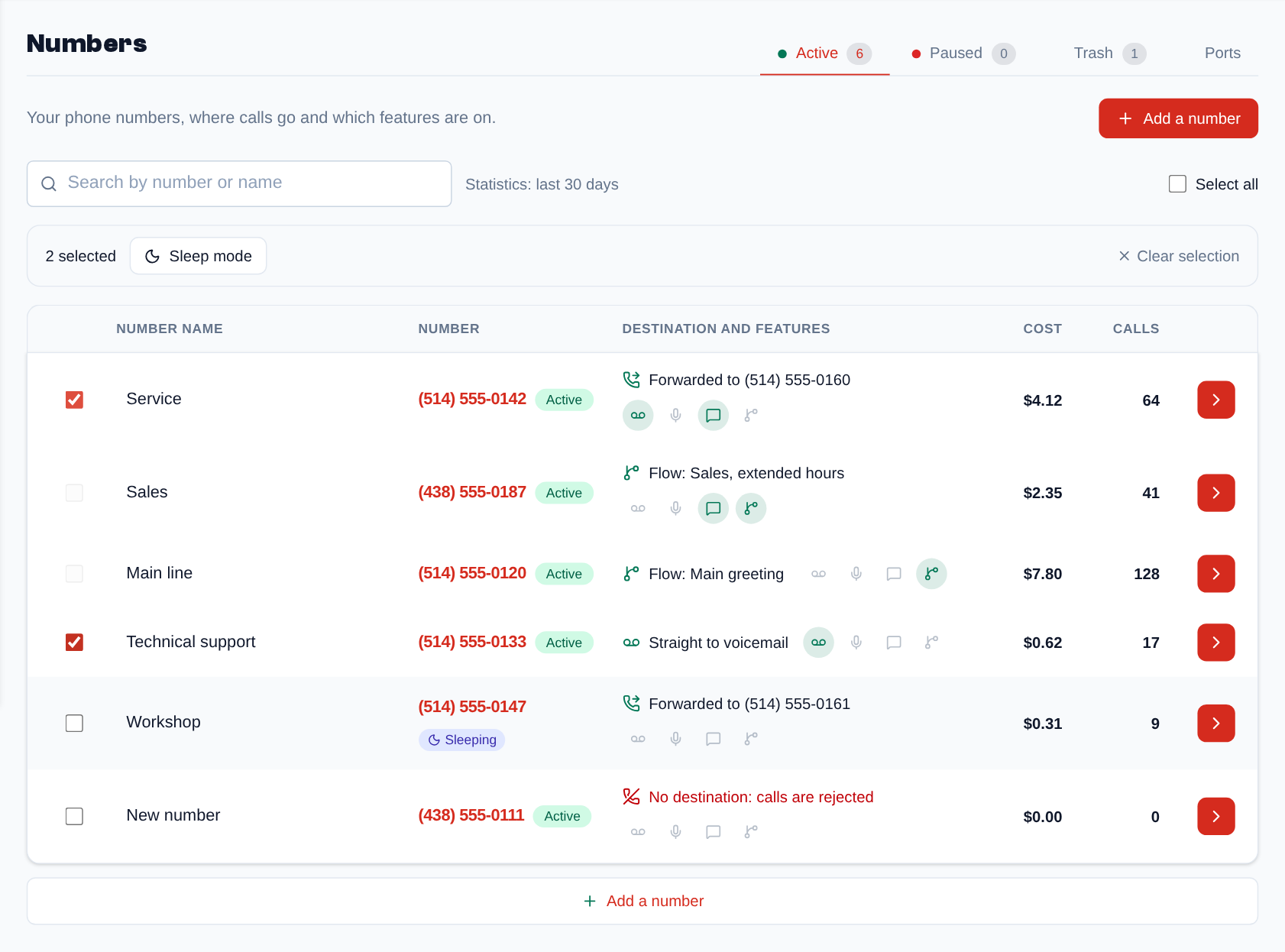Toggle call flow icon in Workshop row
The image size is (1285, 952).
pos(751,739)
